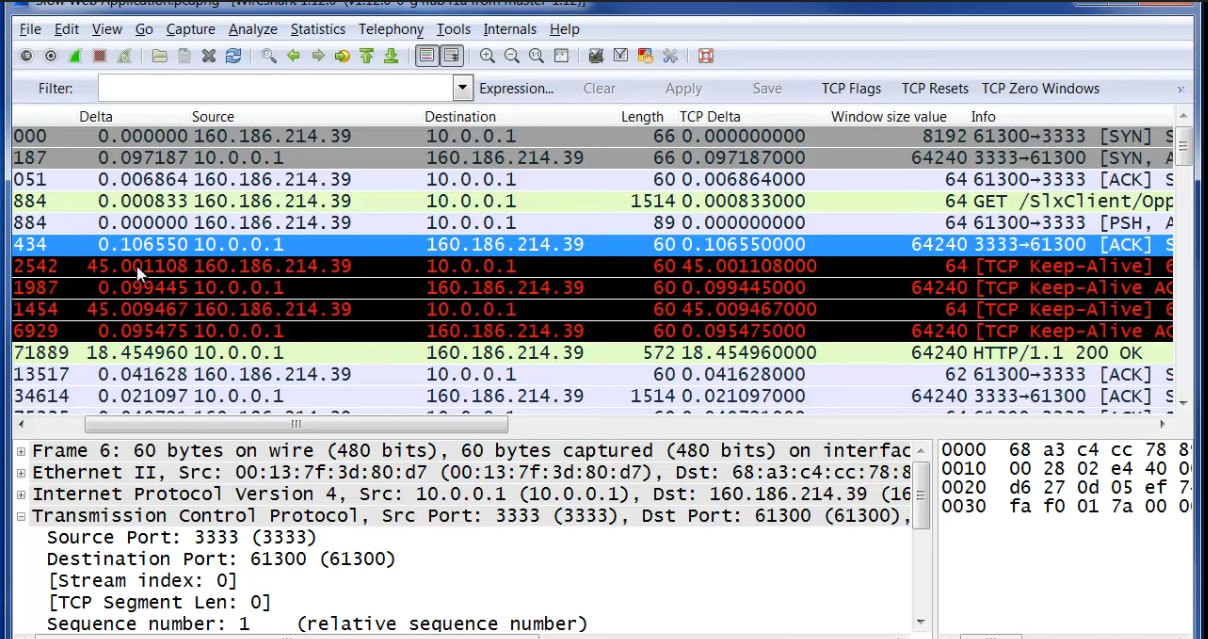Select the HTTP/1.1 200 OK packet row

point(593,353)
